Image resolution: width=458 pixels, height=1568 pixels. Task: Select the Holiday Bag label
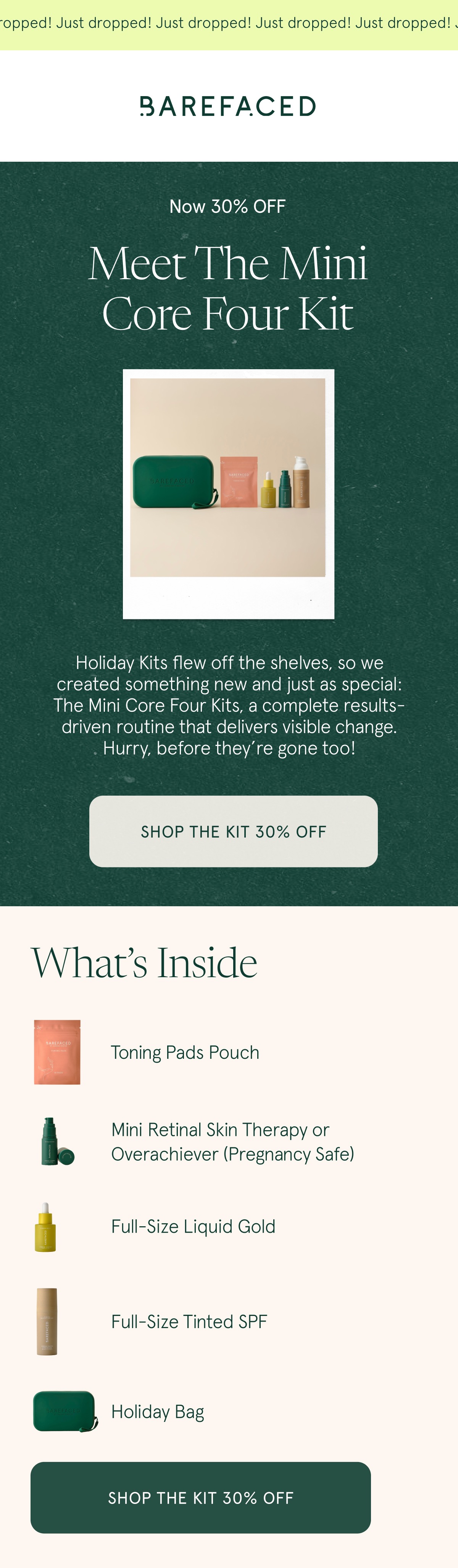(x=157, y=1412)
